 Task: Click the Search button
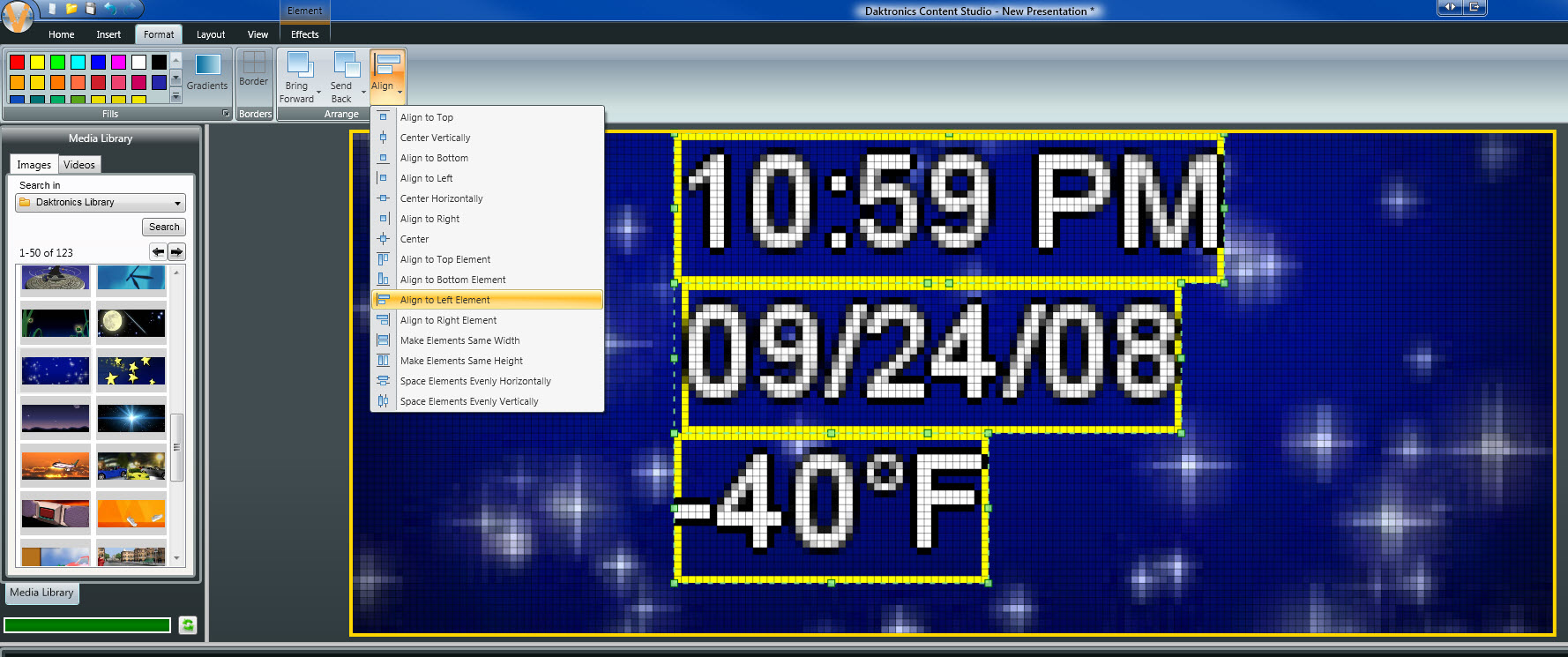point(164,227)
